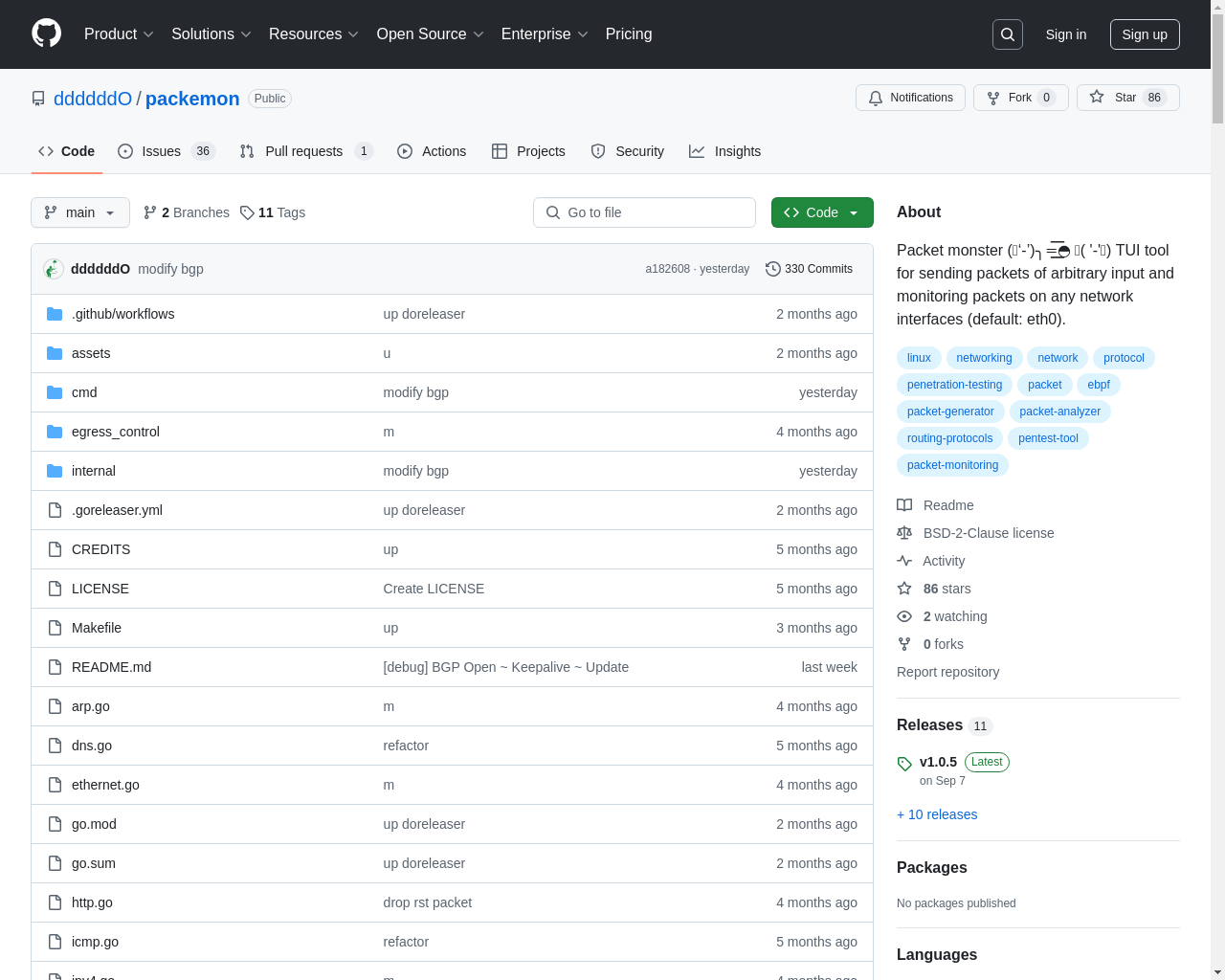Viewport: 1225px width, 980px height.
Task: Select the penetration-testing topic tag
Action: point(954,385)
